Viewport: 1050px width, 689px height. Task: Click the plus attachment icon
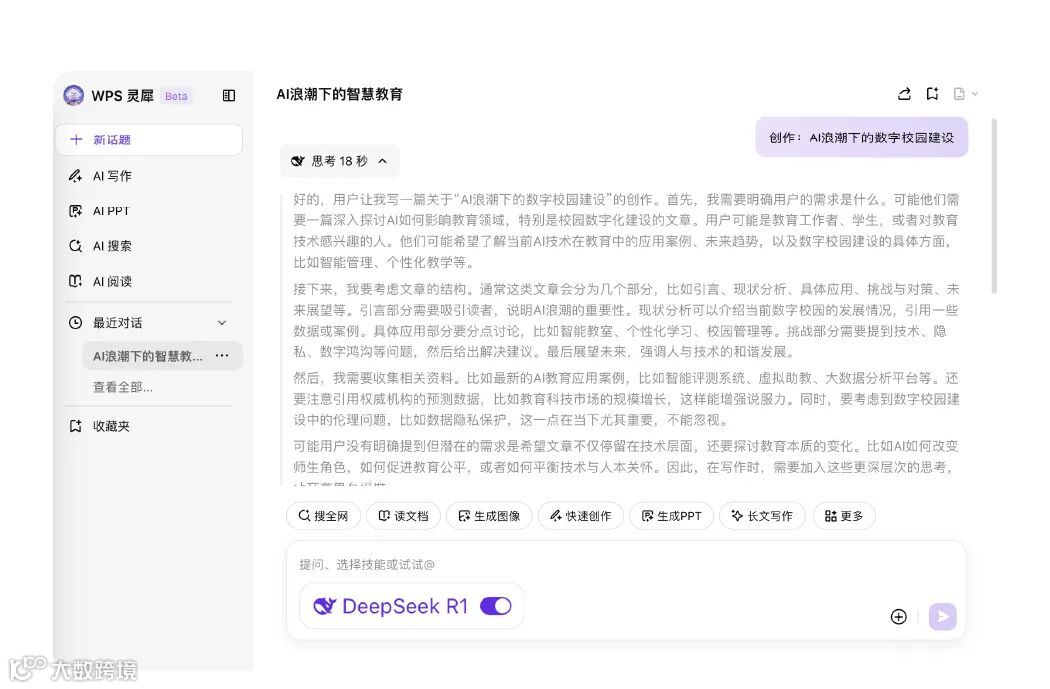click(x=899, y=617)
